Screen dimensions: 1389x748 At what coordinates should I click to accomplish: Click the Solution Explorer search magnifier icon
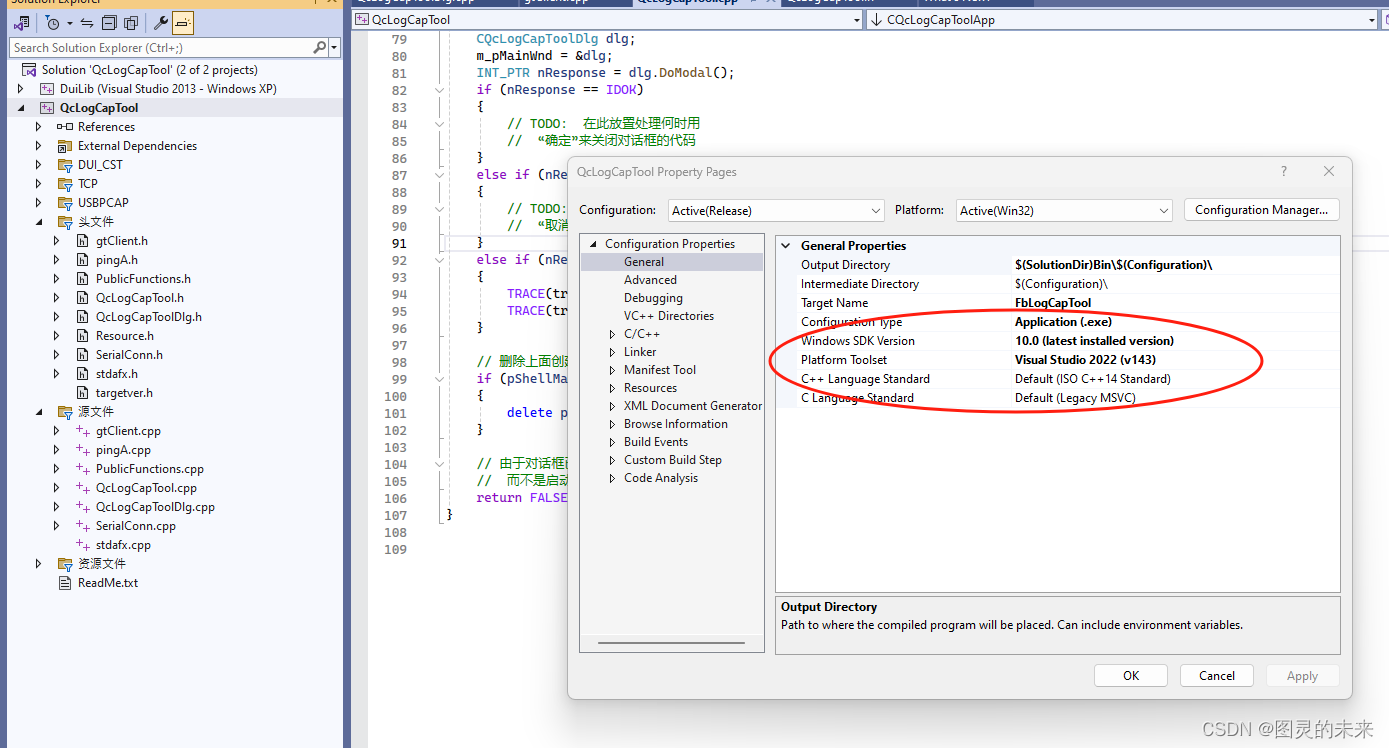click(x=320, y=47)
